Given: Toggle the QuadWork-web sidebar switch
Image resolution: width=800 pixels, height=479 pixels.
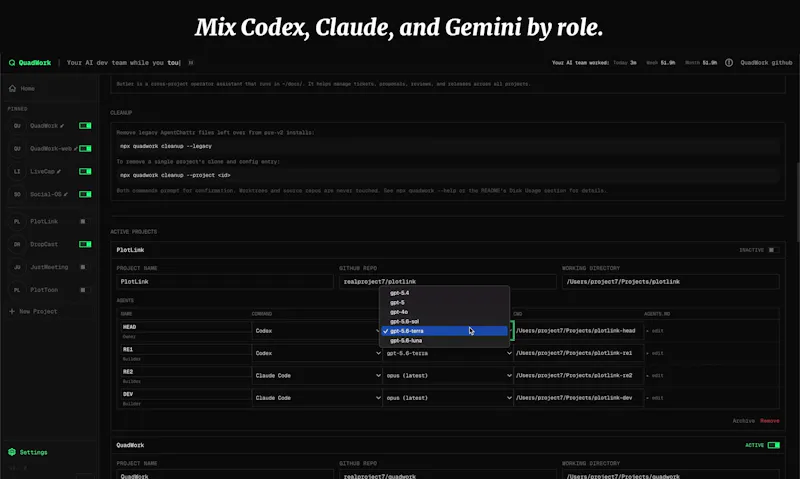Looking at the screenshot, I should tap(85, 148).
